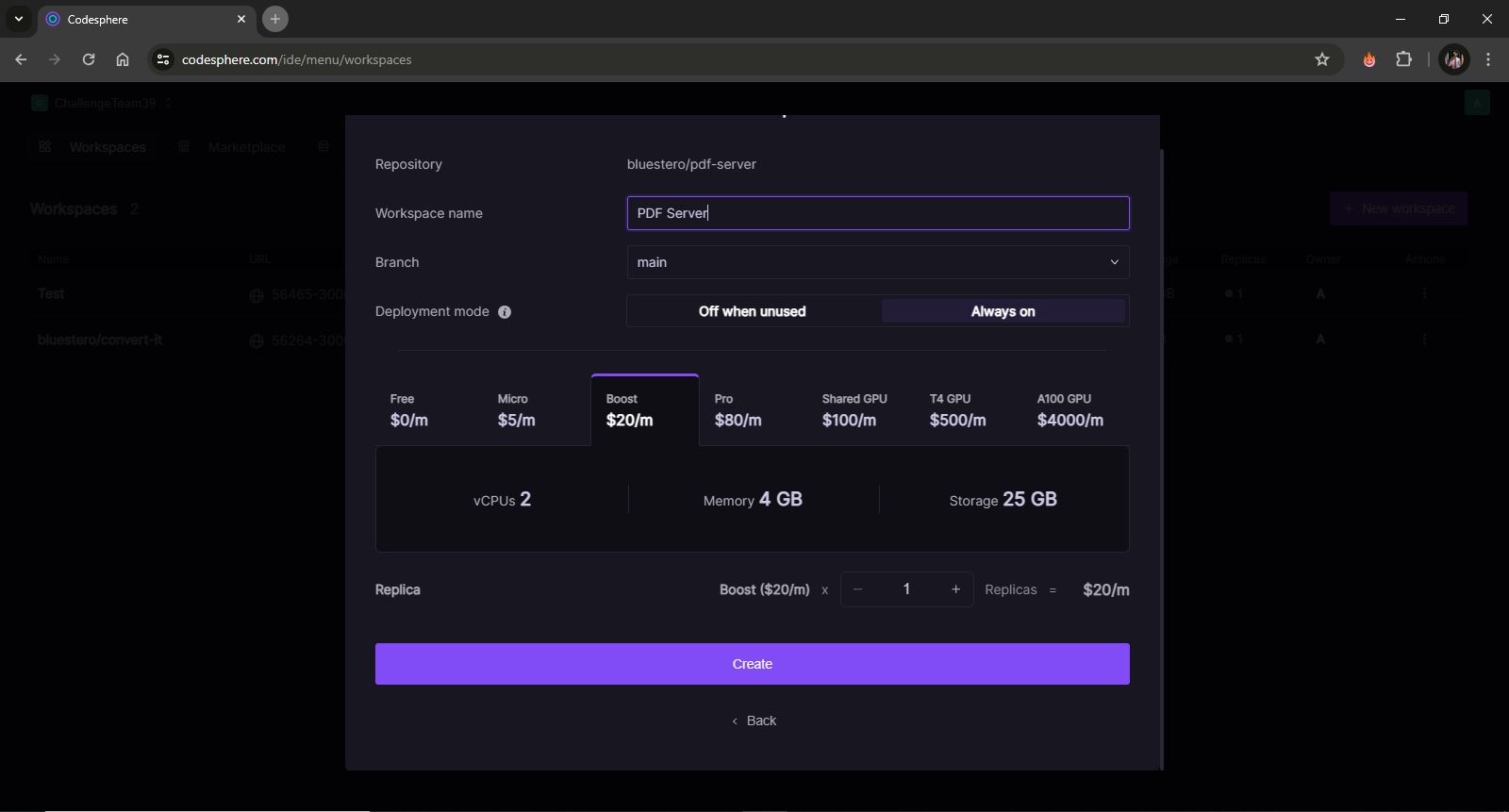Select the T4 GPU $500/m plan
Viewport: 1509px width, 812px height.
[968, 410]
